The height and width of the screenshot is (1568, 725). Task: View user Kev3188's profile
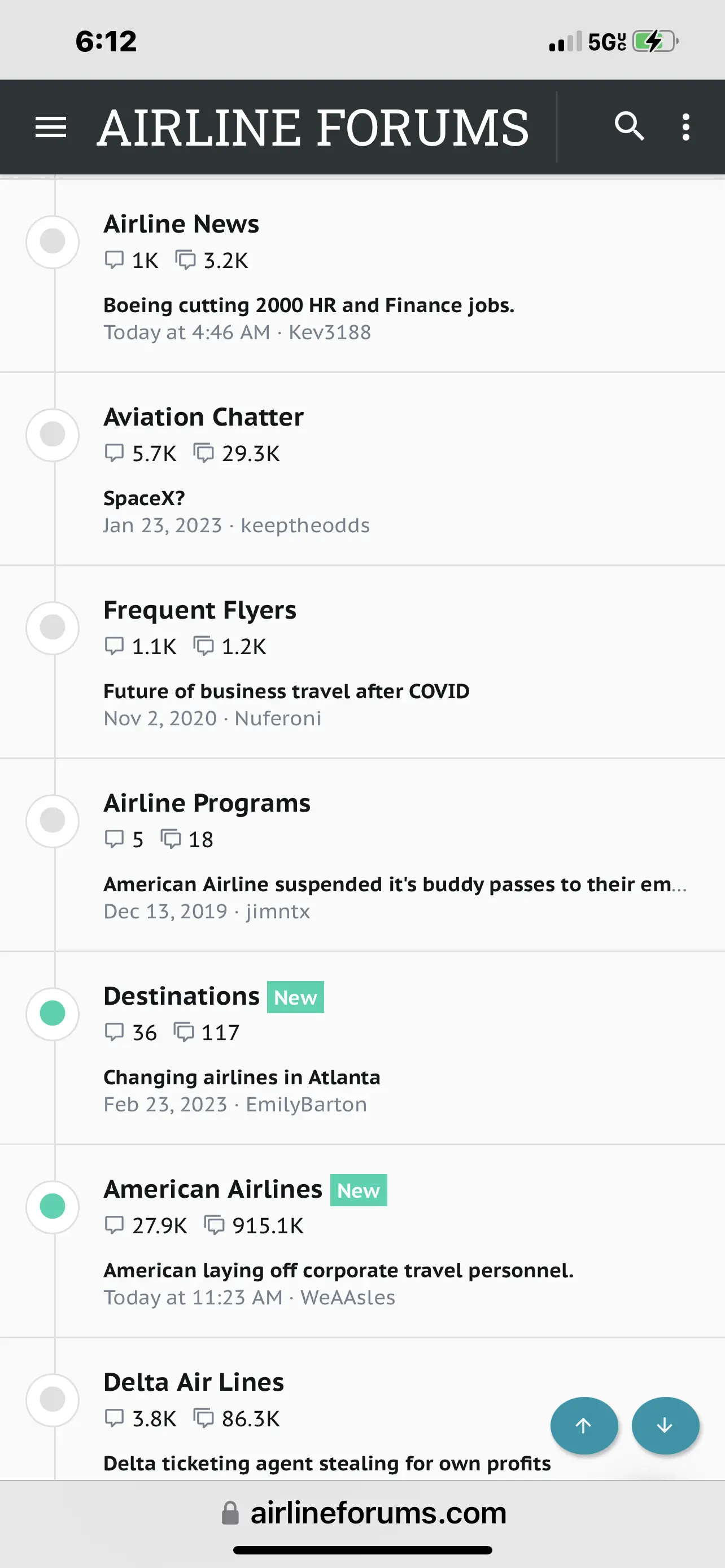click(329, 332)
